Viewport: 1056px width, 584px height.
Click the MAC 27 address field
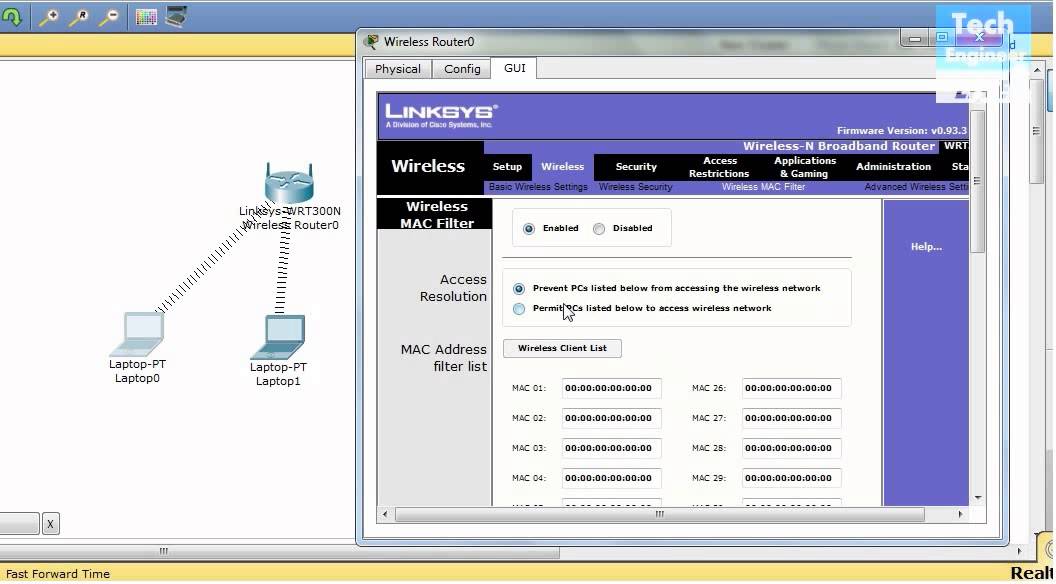pyautogui.click(x=791, y=418)
